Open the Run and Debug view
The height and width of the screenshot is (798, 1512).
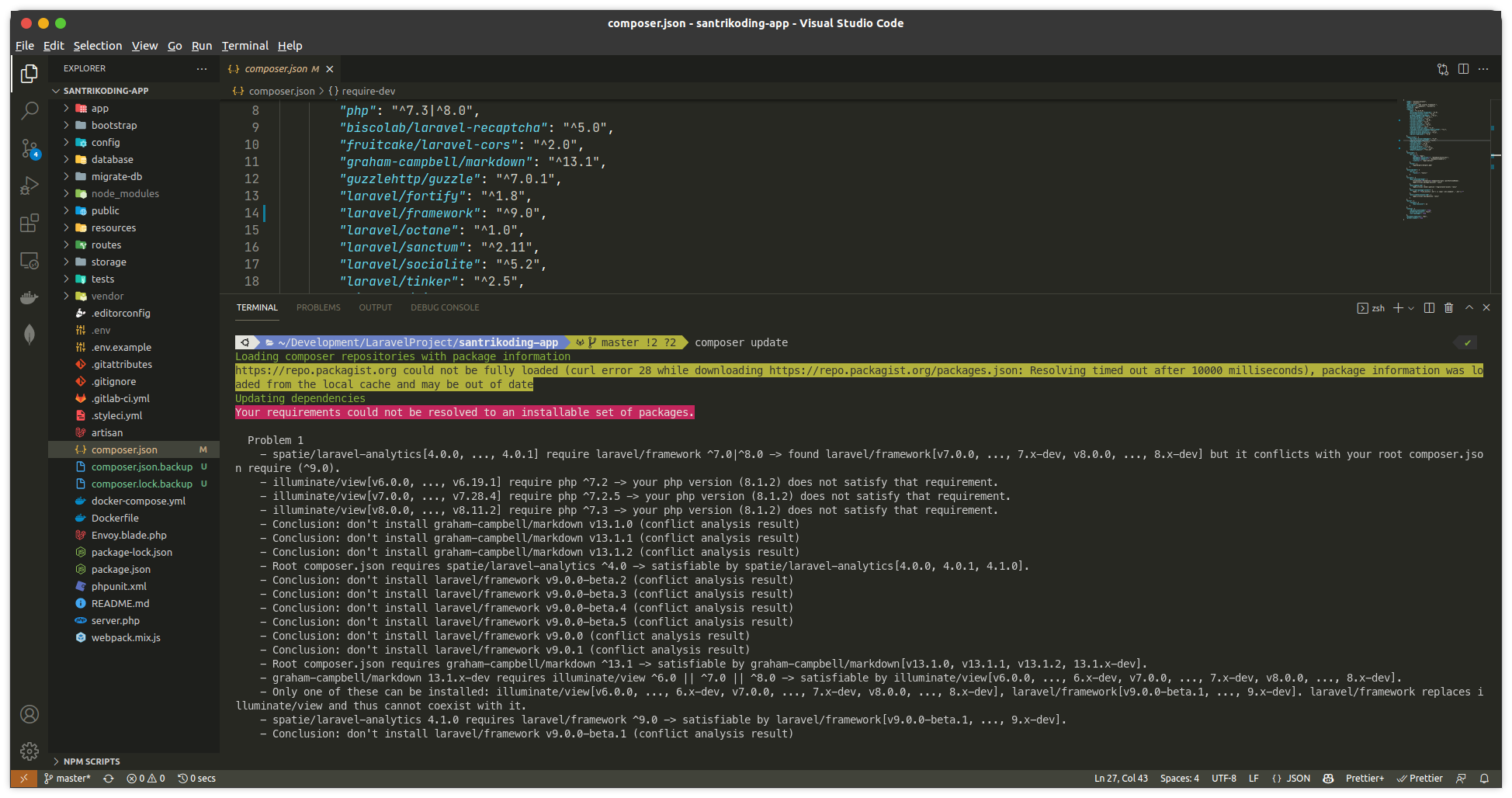[29, 186]
